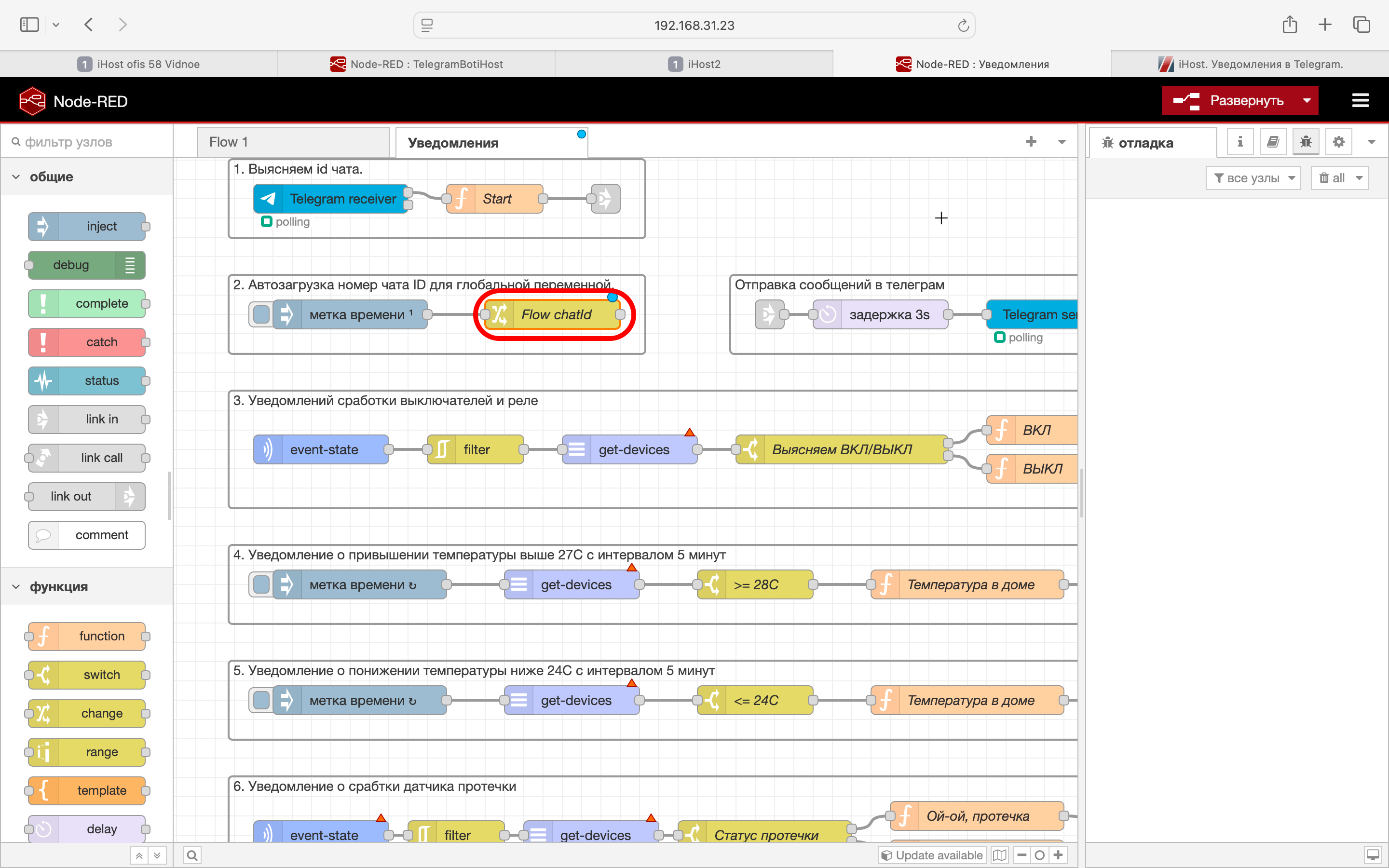Open the info sidebar tab icon
Screen dimensions: 1389x868
point(1240,142)
